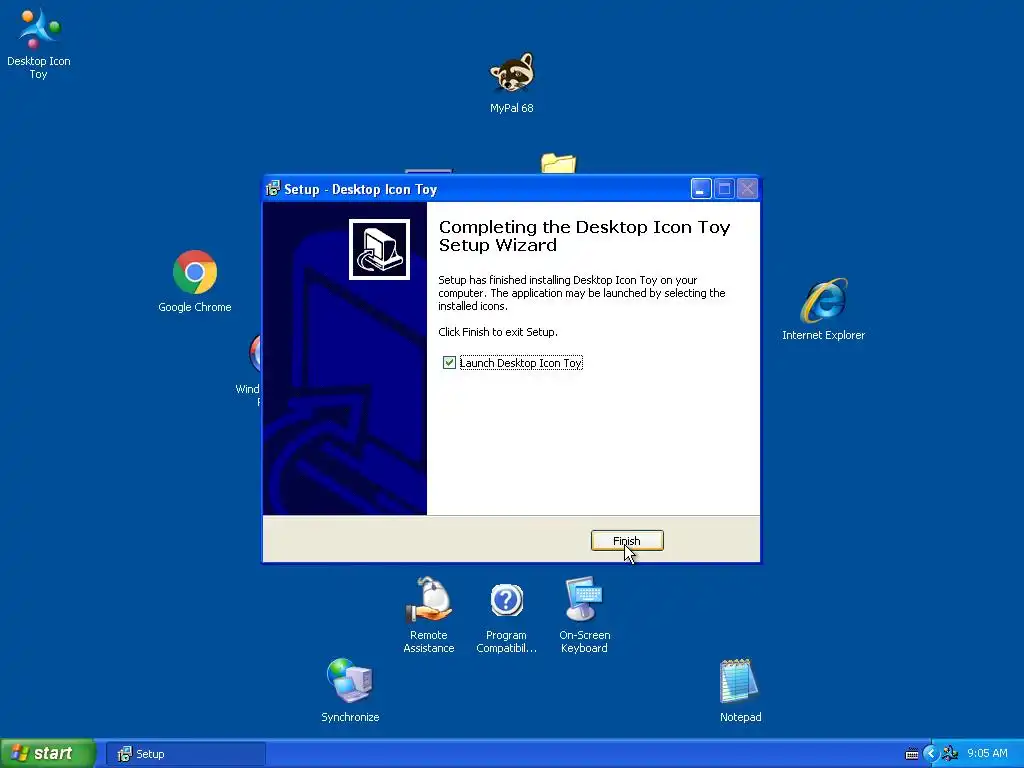Click the computer graphic in wizard sidebar

click(x=379, y=249)
